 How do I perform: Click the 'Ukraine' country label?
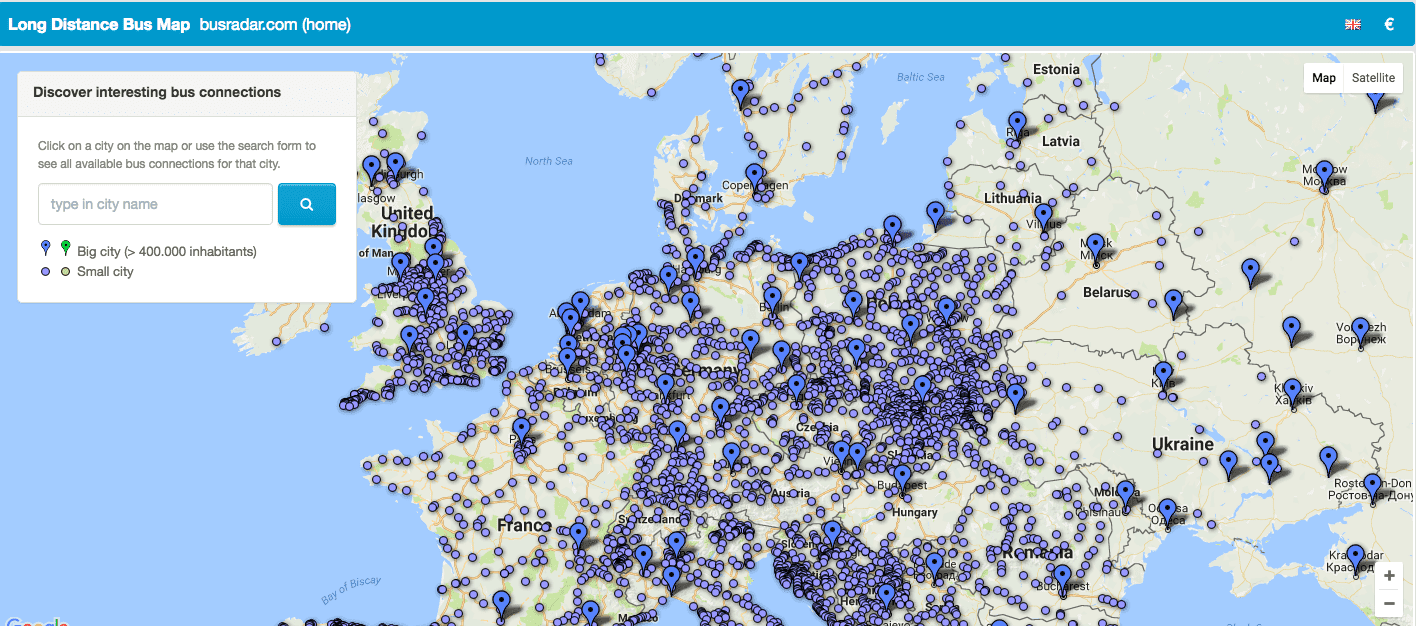pyautogui.click(x=1183, y=444)
